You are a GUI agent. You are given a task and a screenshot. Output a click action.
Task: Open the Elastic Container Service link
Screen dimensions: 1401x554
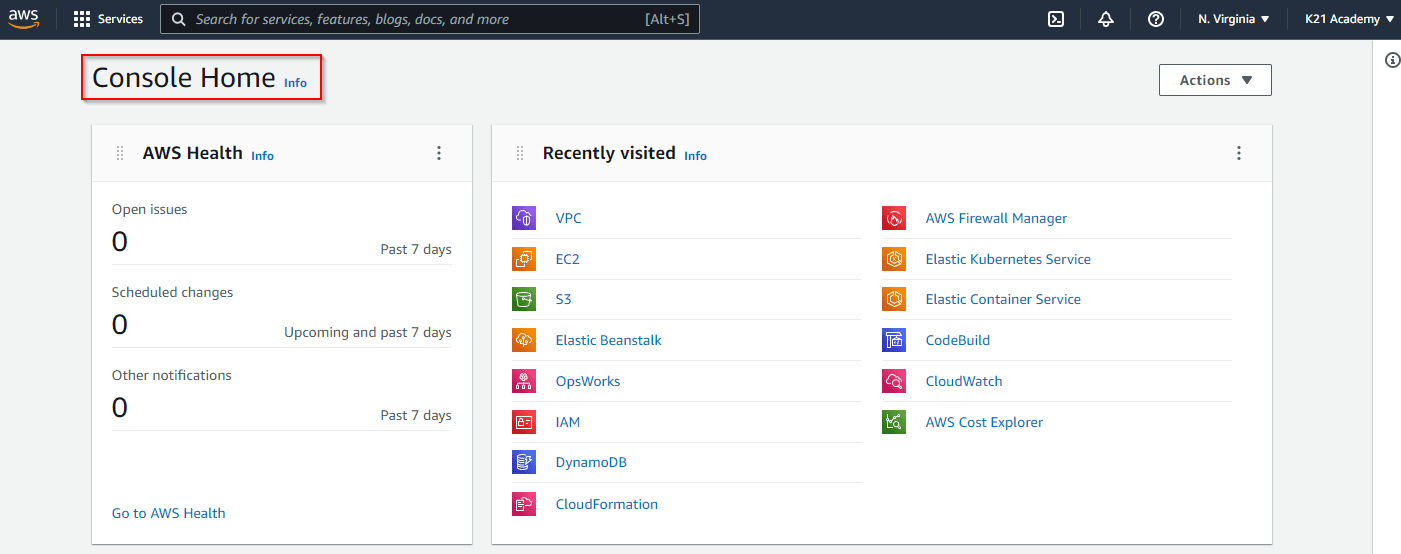[x=1003, y=299]
